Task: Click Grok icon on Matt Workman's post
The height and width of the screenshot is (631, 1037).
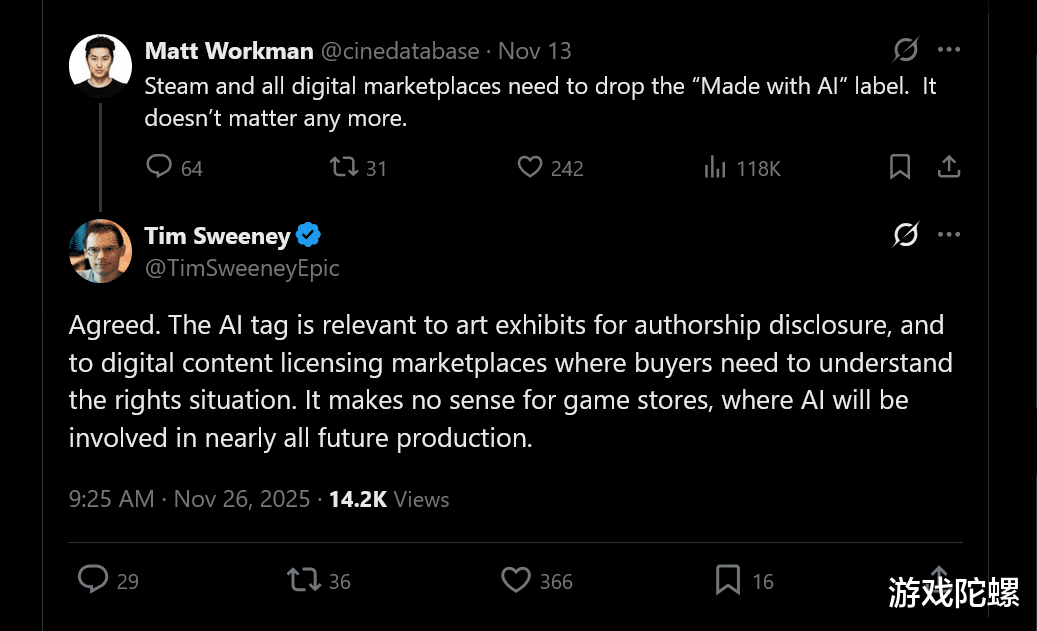Action: click(905, 50)
